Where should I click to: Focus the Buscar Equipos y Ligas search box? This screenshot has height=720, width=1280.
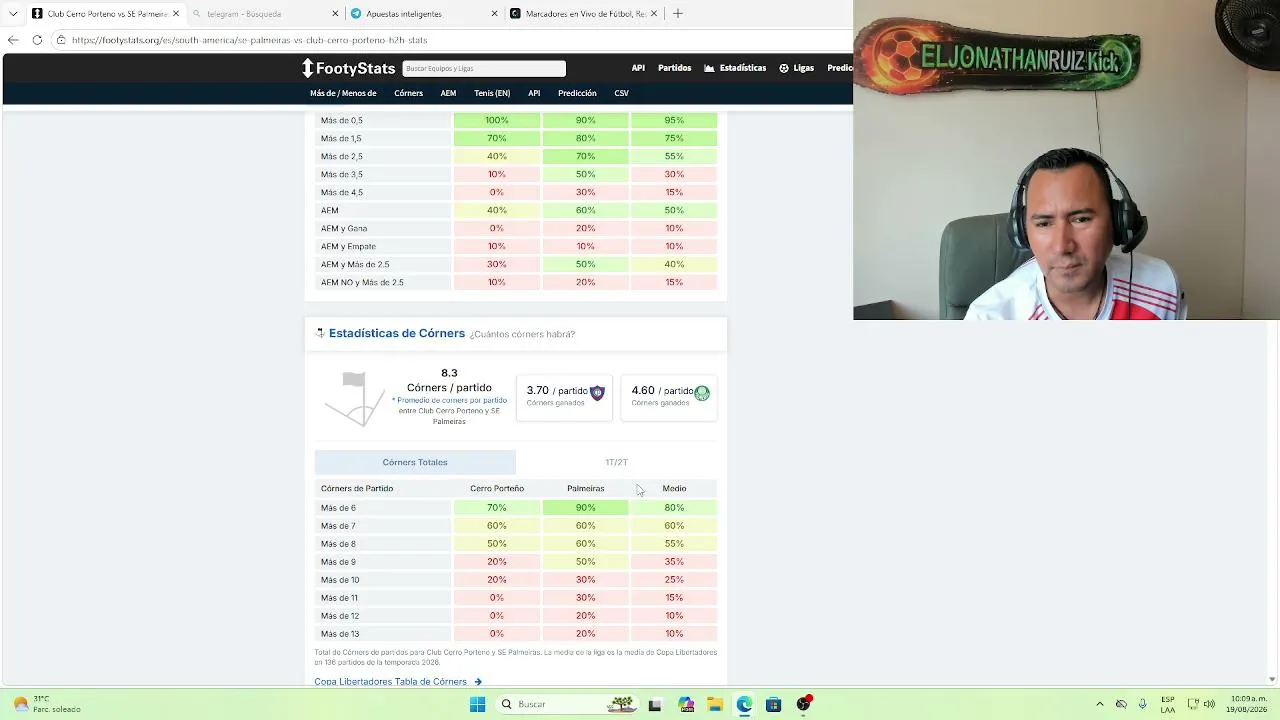pos(484,68)
